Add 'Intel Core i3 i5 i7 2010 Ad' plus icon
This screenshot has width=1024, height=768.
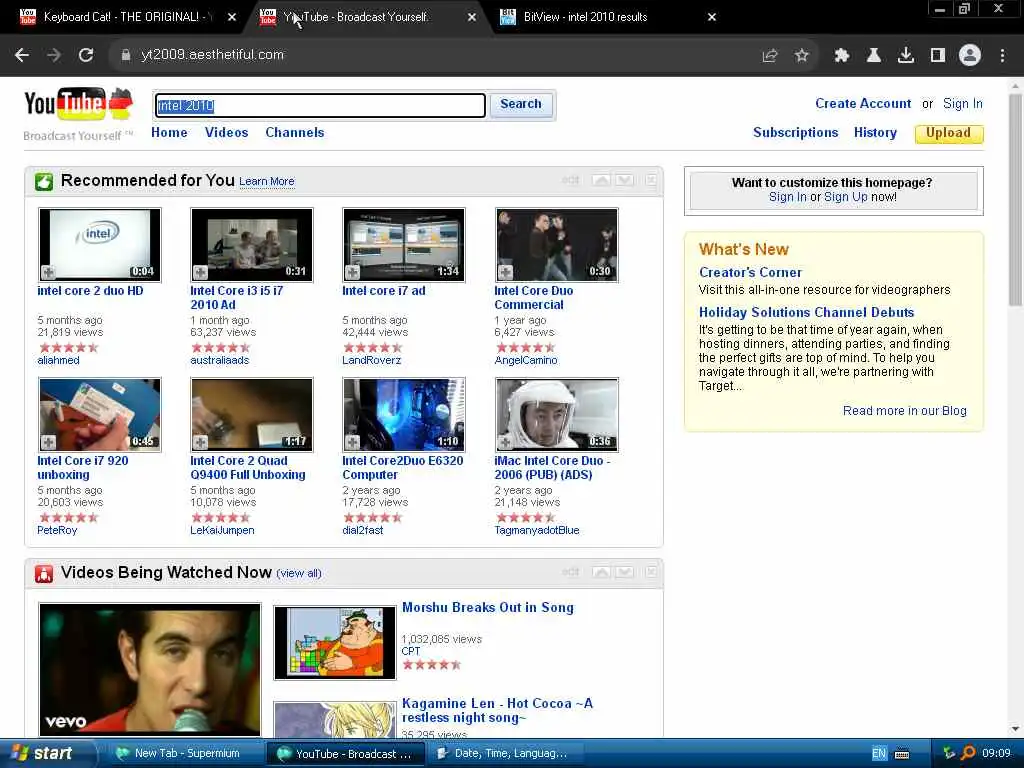(200, 272)
